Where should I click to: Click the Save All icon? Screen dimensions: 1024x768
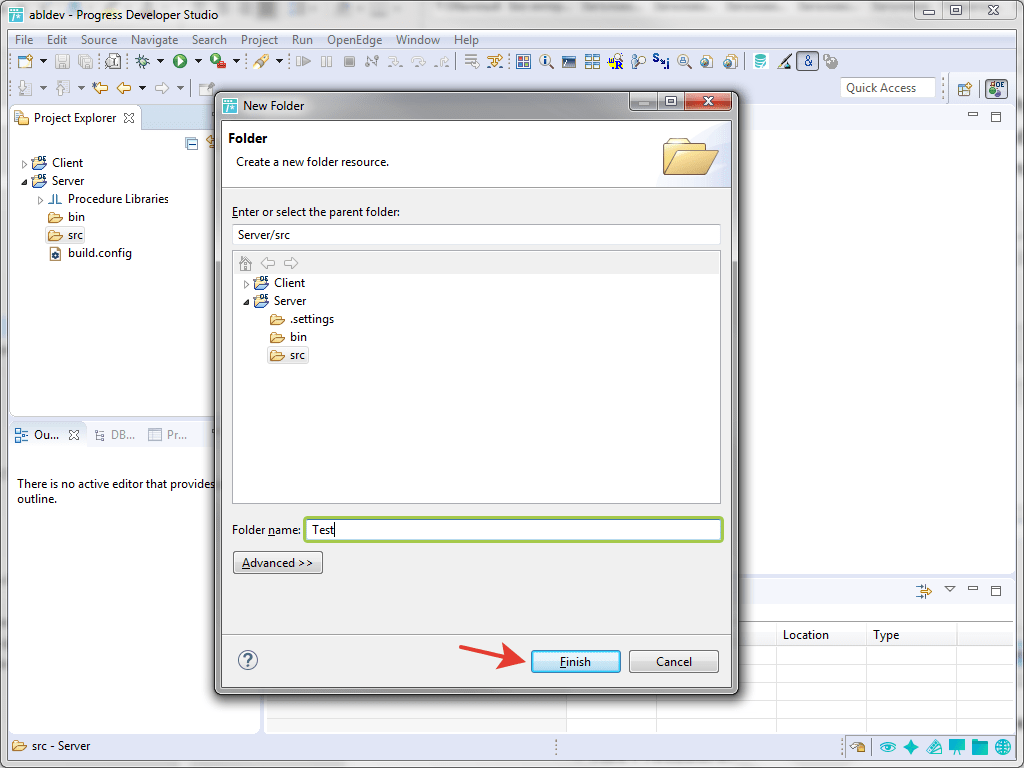(85, 62)
